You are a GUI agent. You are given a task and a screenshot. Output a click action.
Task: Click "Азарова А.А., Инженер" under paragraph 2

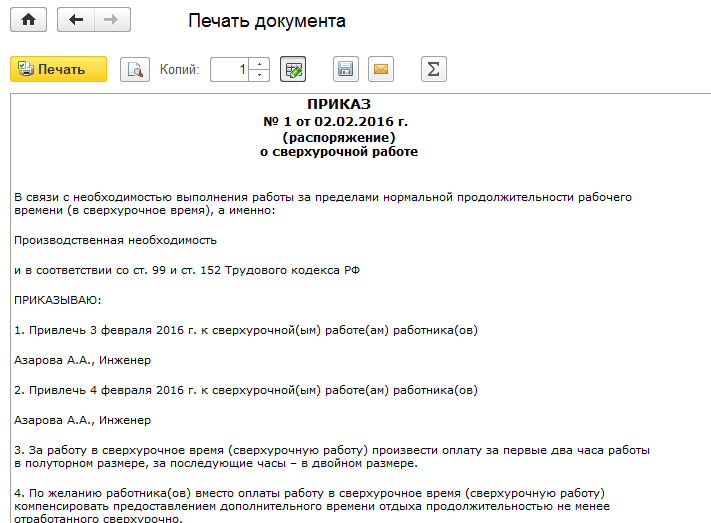83,420
